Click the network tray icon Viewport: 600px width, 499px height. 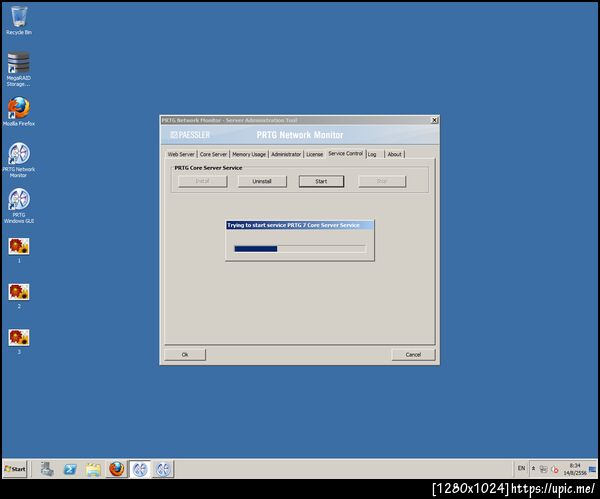click(x=543, y=470)
